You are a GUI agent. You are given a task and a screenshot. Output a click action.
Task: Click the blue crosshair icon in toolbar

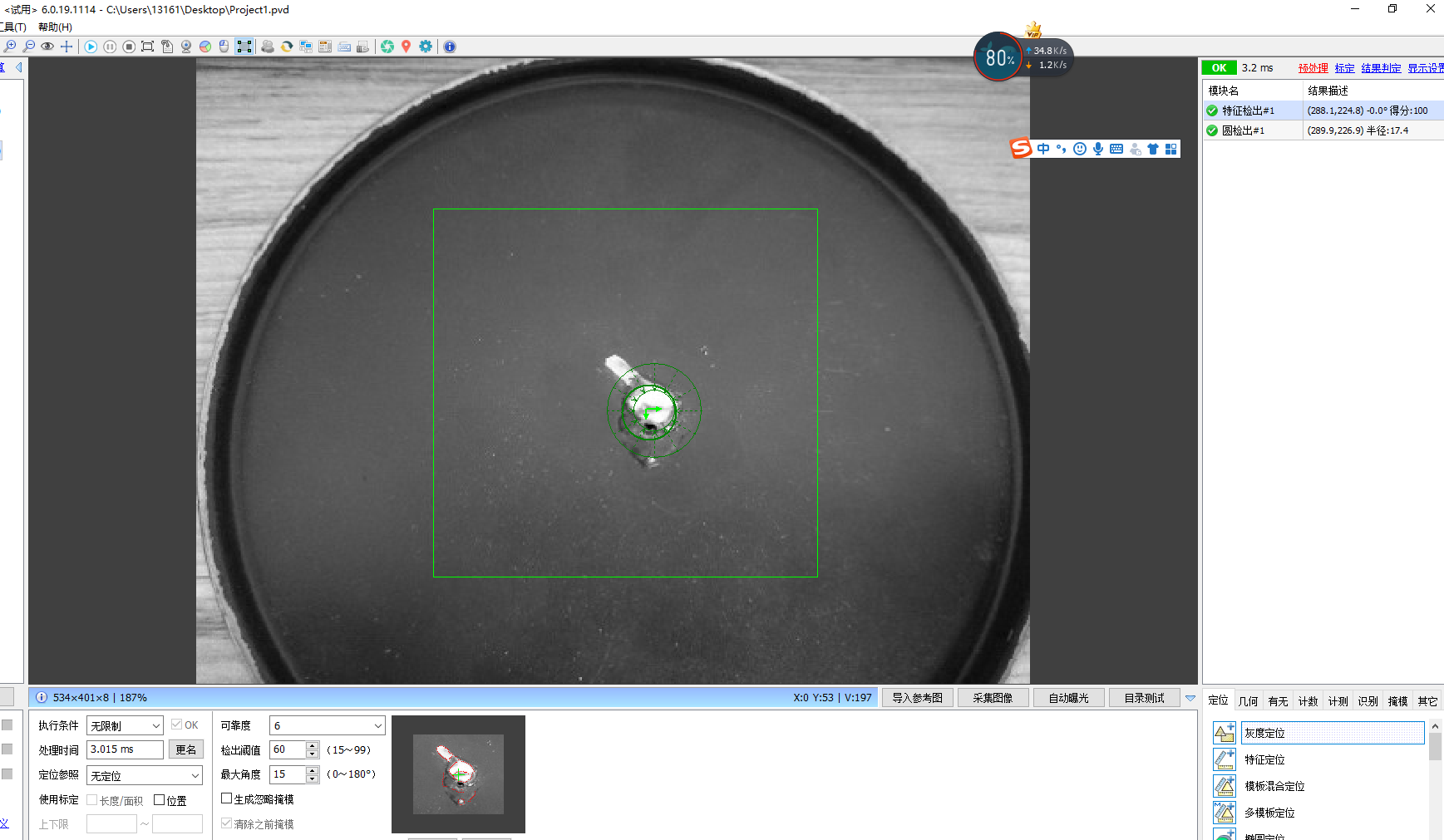[x=67, y=47]
